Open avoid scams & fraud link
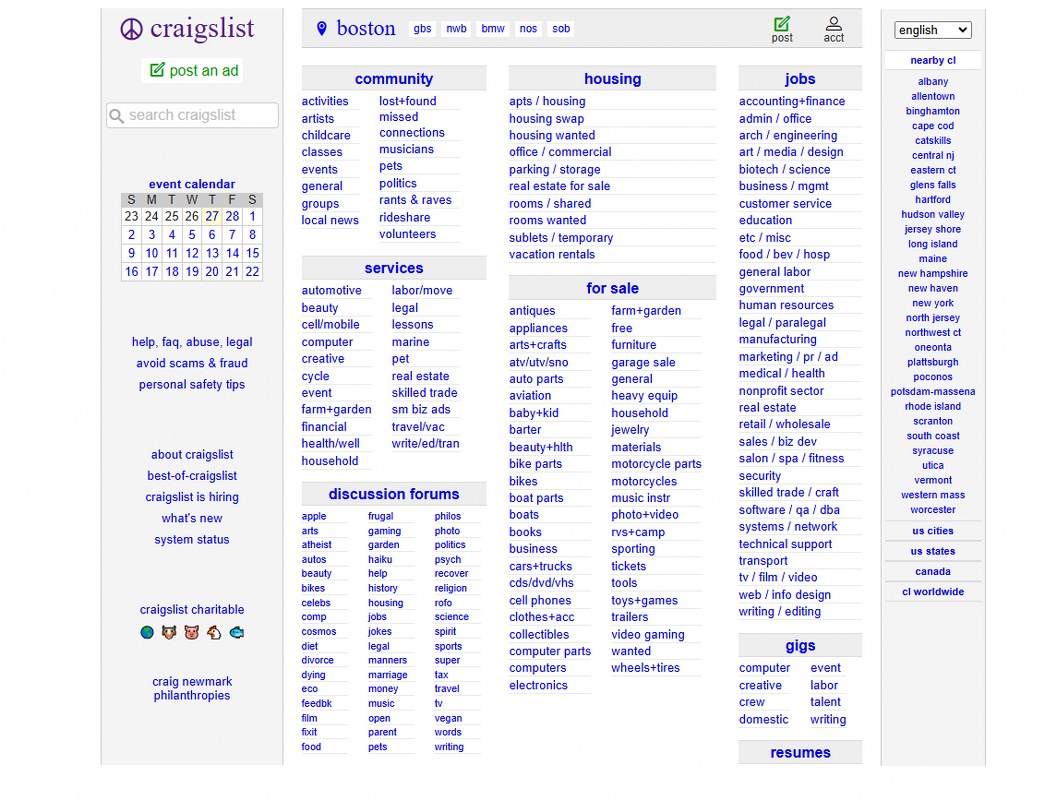Viewport: 1056px width, 800px height. coord(192,363)
